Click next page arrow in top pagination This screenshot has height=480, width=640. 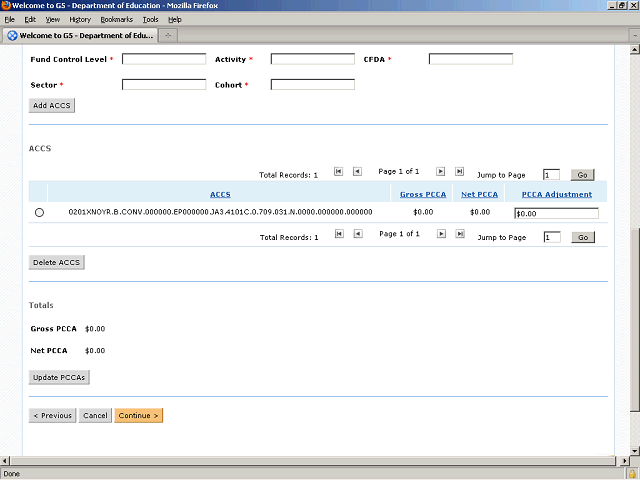pos(440,172)
